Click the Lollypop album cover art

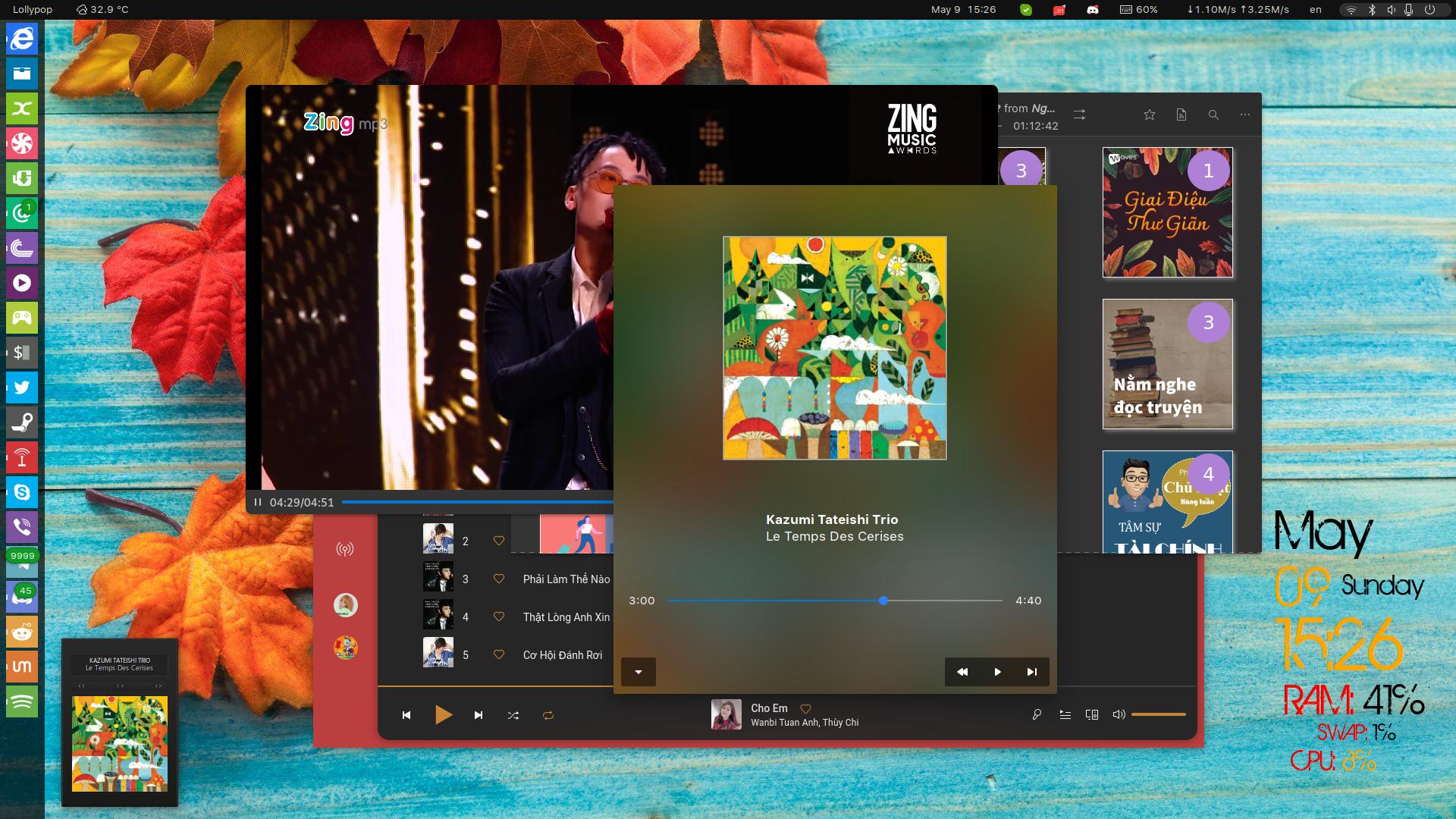(834, 348)
